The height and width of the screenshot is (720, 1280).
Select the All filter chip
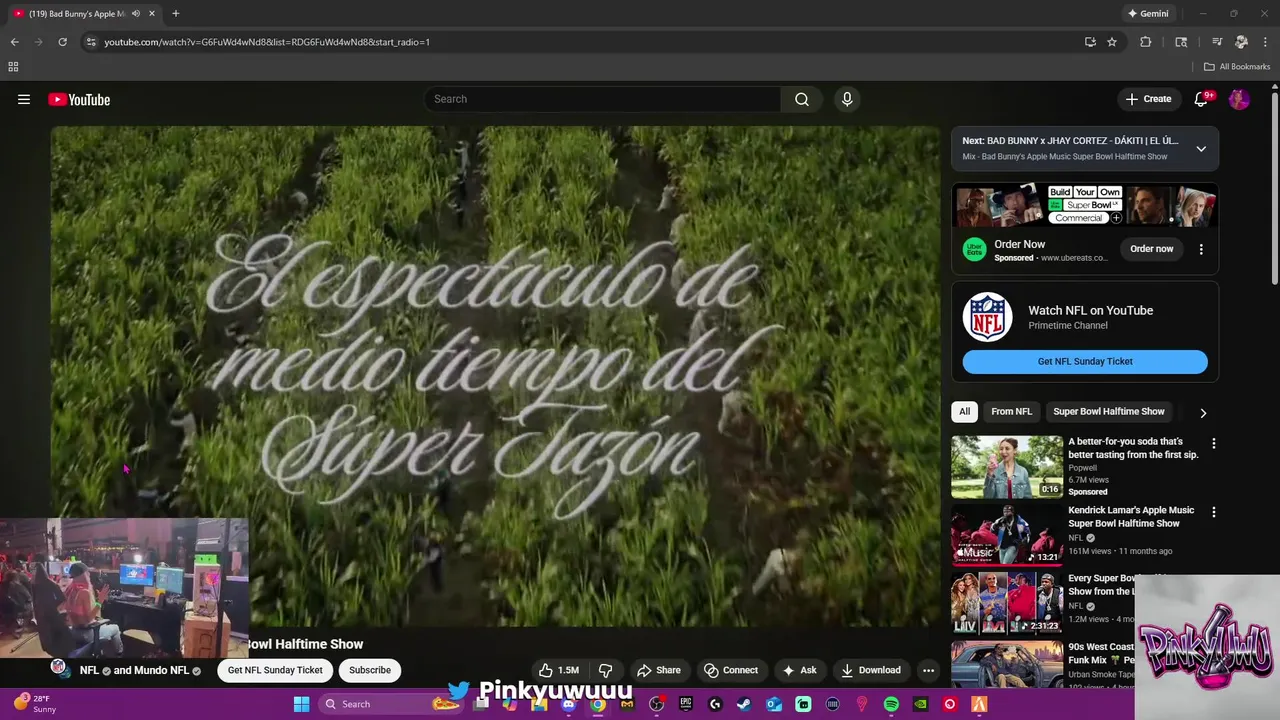point(964,411)
